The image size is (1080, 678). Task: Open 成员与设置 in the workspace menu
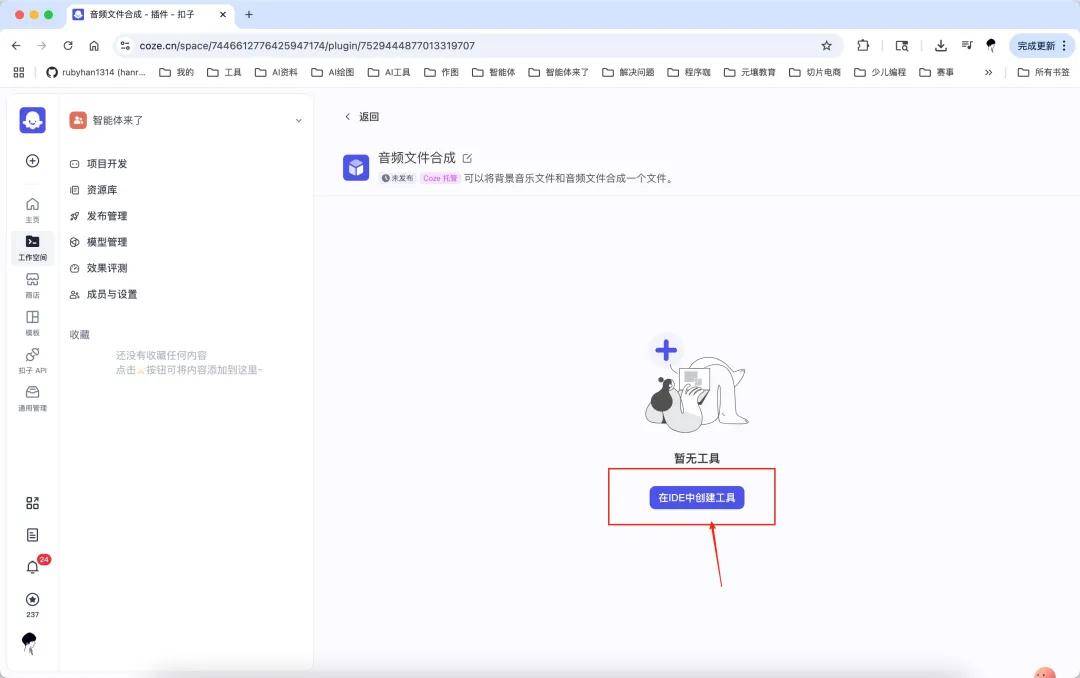click(x=111, y=294)
